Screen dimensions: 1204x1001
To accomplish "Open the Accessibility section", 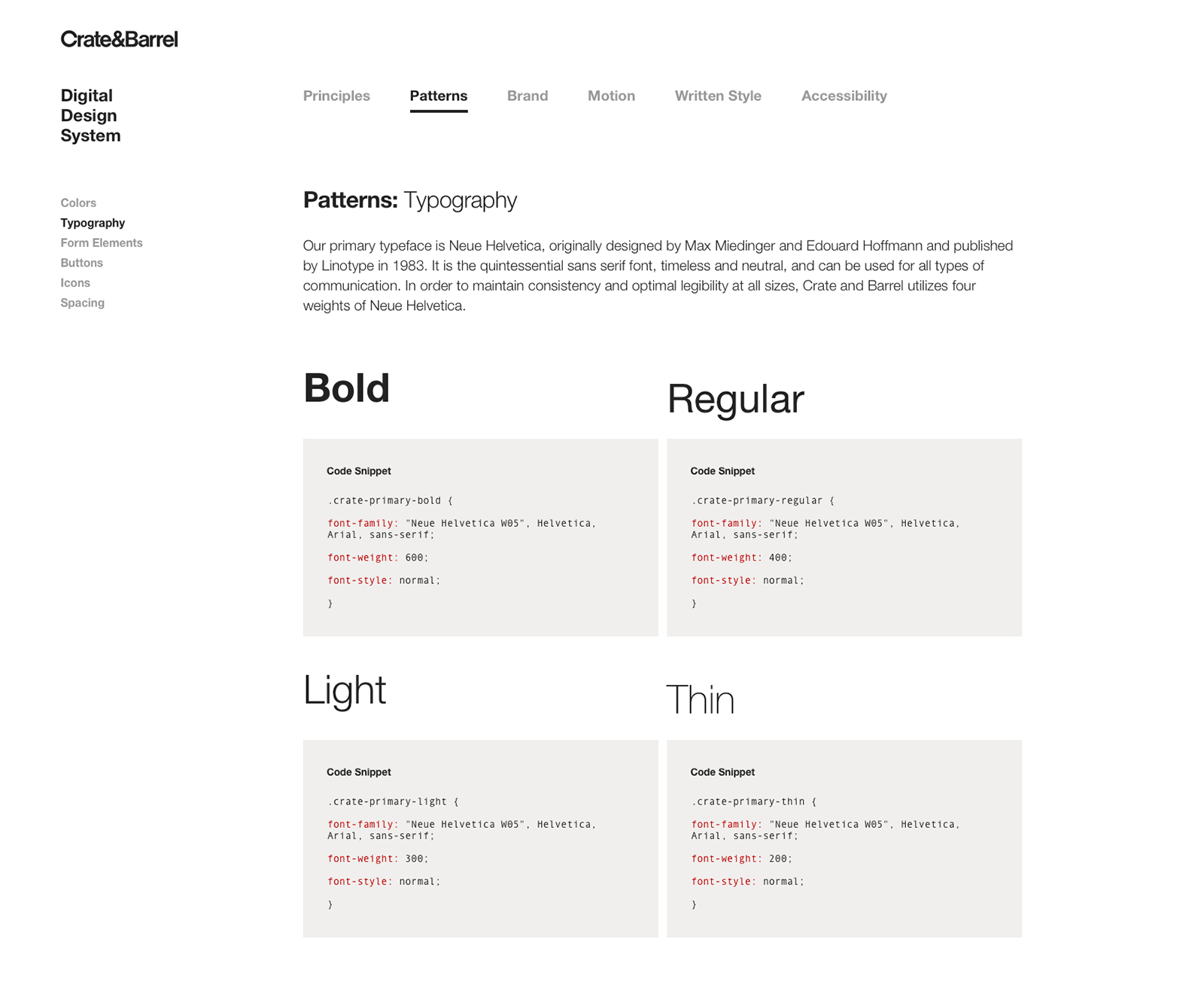I will tap(844, 96).
